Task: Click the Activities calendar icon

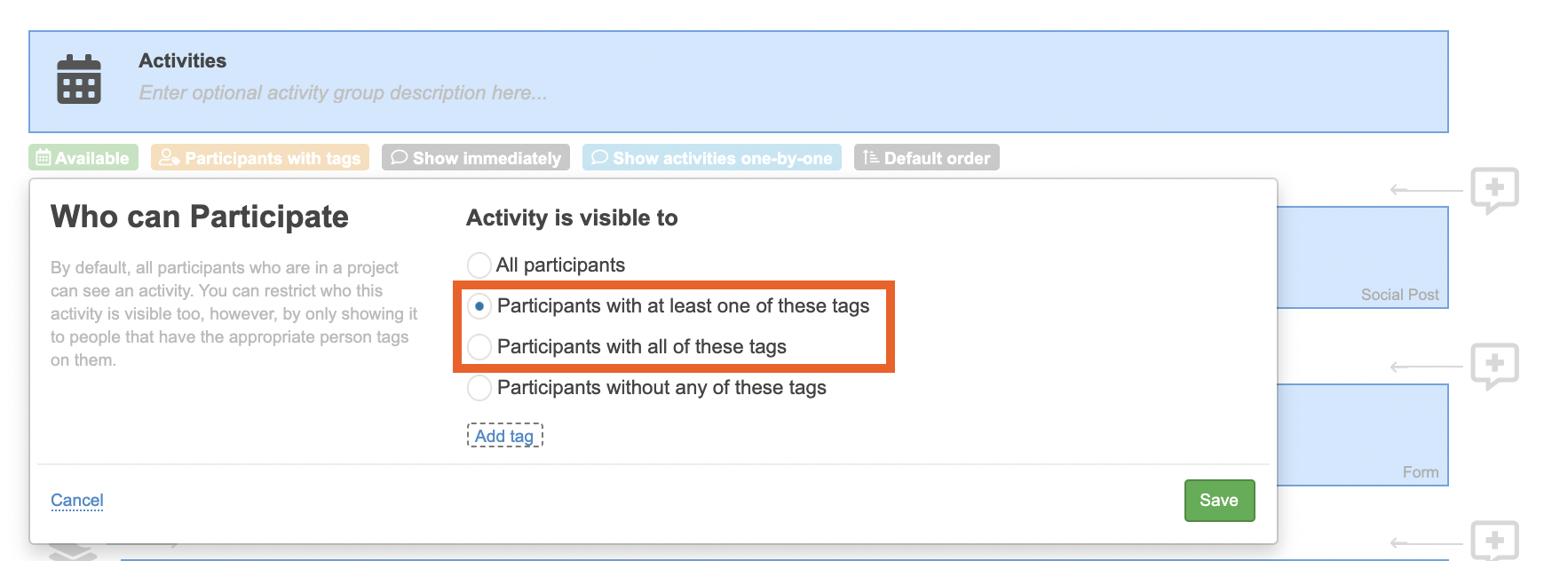Action: (x=79, y=80)
